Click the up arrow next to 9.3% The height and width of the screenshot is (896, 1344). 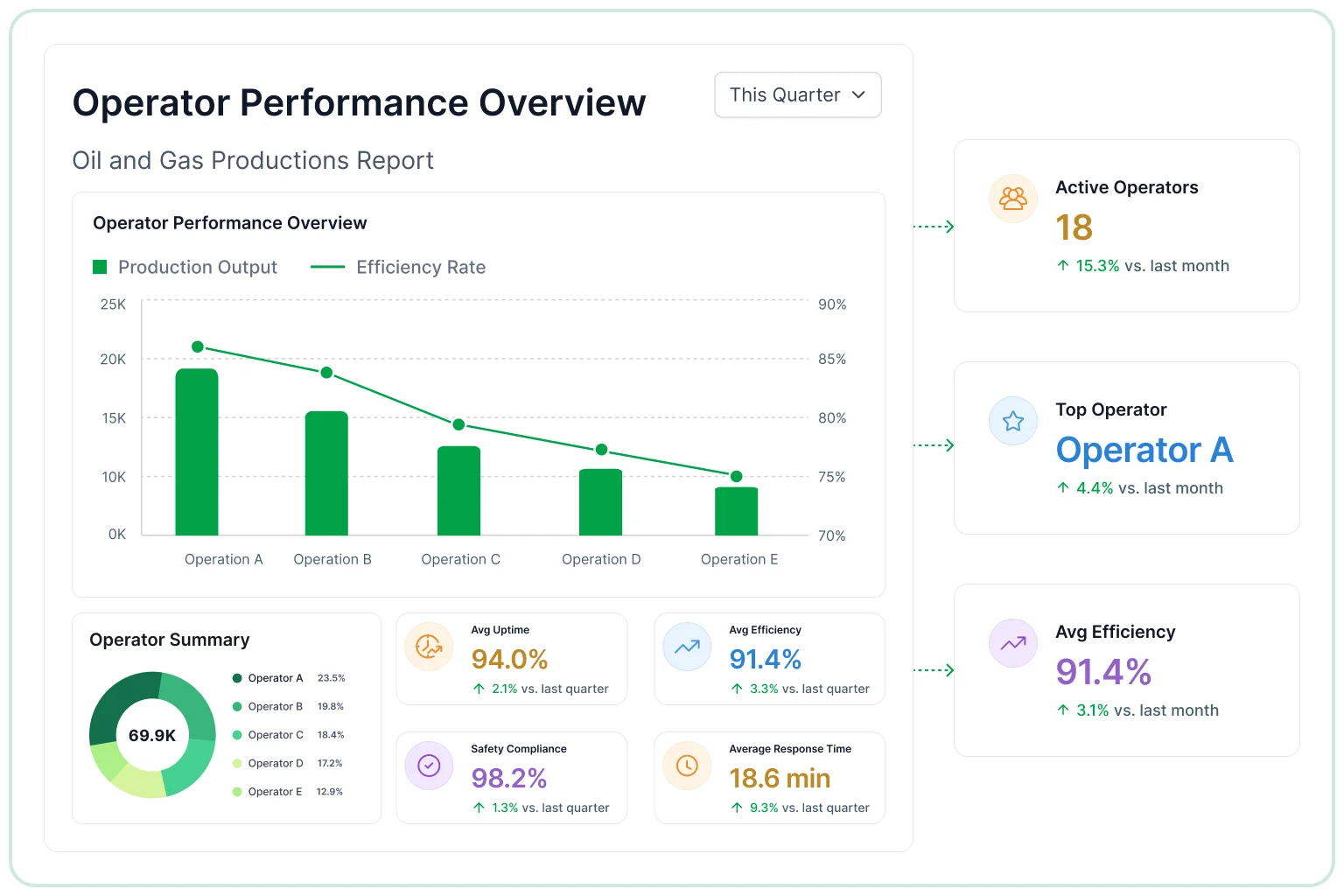tap(737, 808)
